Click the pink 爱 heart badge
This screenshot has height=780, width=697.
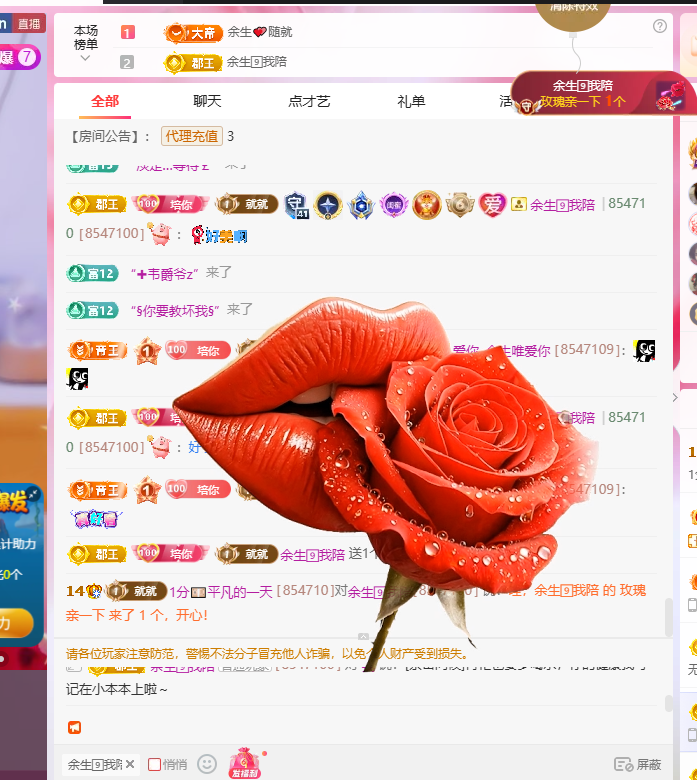coord(492,204)
